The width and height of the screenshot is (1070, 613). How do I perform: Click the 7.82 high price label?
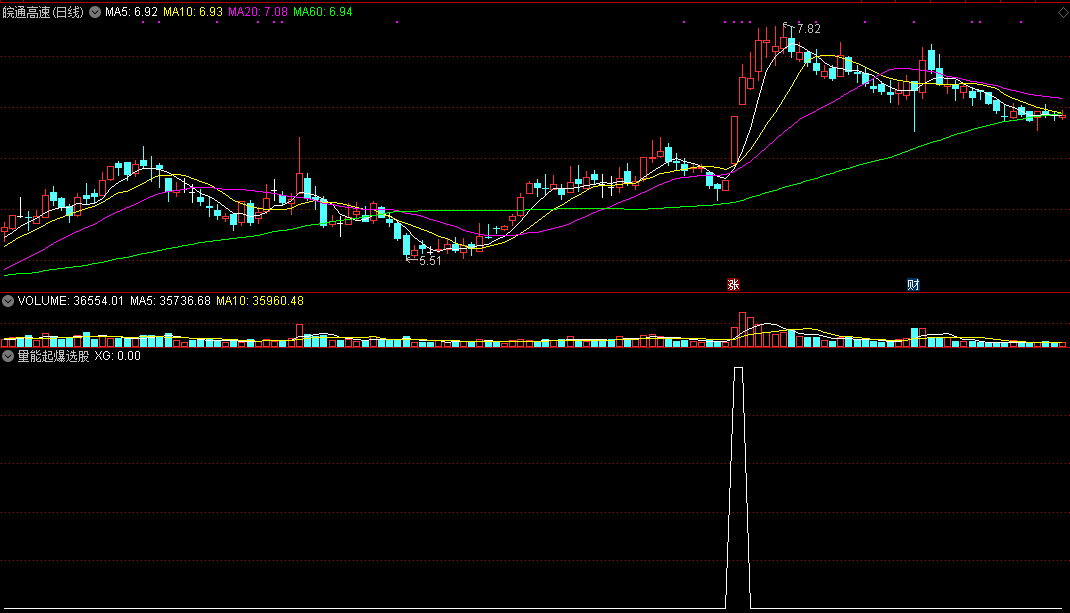click(809, 29)
